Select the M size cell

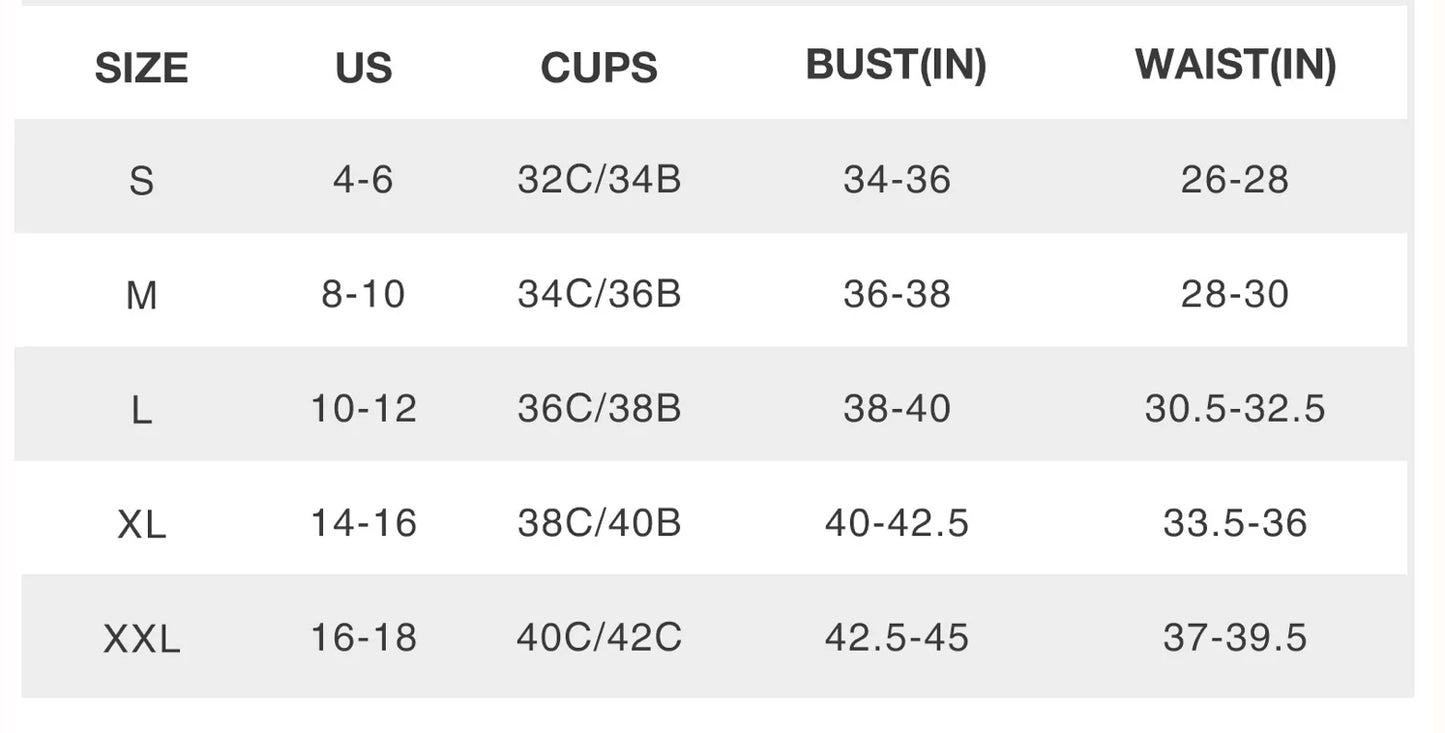pyautogui.click(x=141, y=295)
